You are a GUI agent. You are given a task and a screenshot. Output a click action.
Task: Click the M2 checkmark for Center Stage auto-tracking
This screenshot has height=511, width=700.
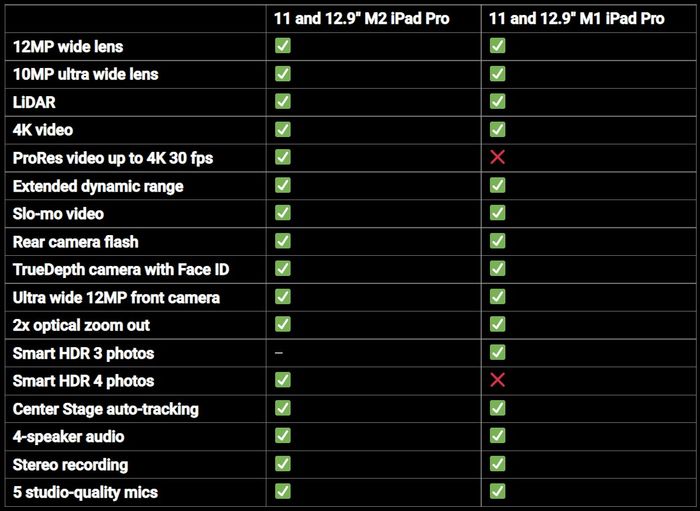(283, 408)
